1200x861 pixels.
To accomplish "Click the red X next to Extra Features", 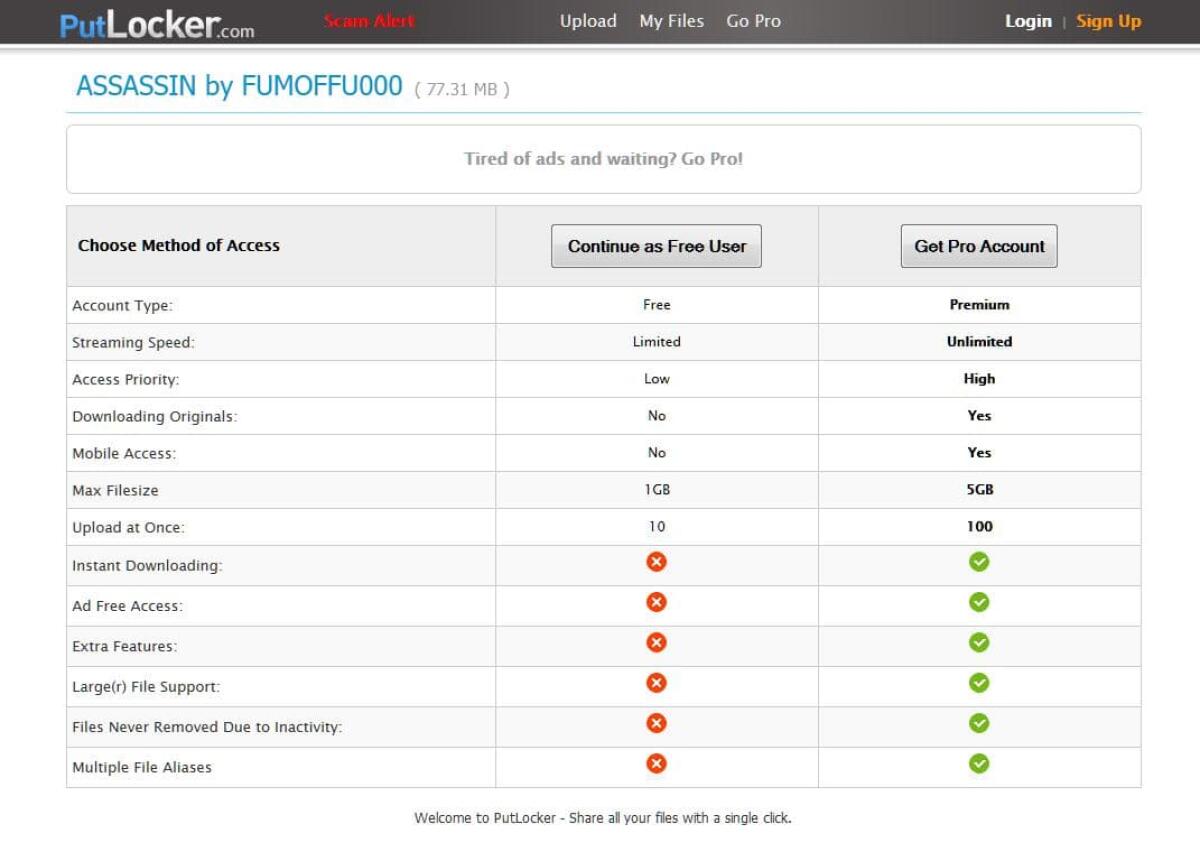I will [656, 643].
